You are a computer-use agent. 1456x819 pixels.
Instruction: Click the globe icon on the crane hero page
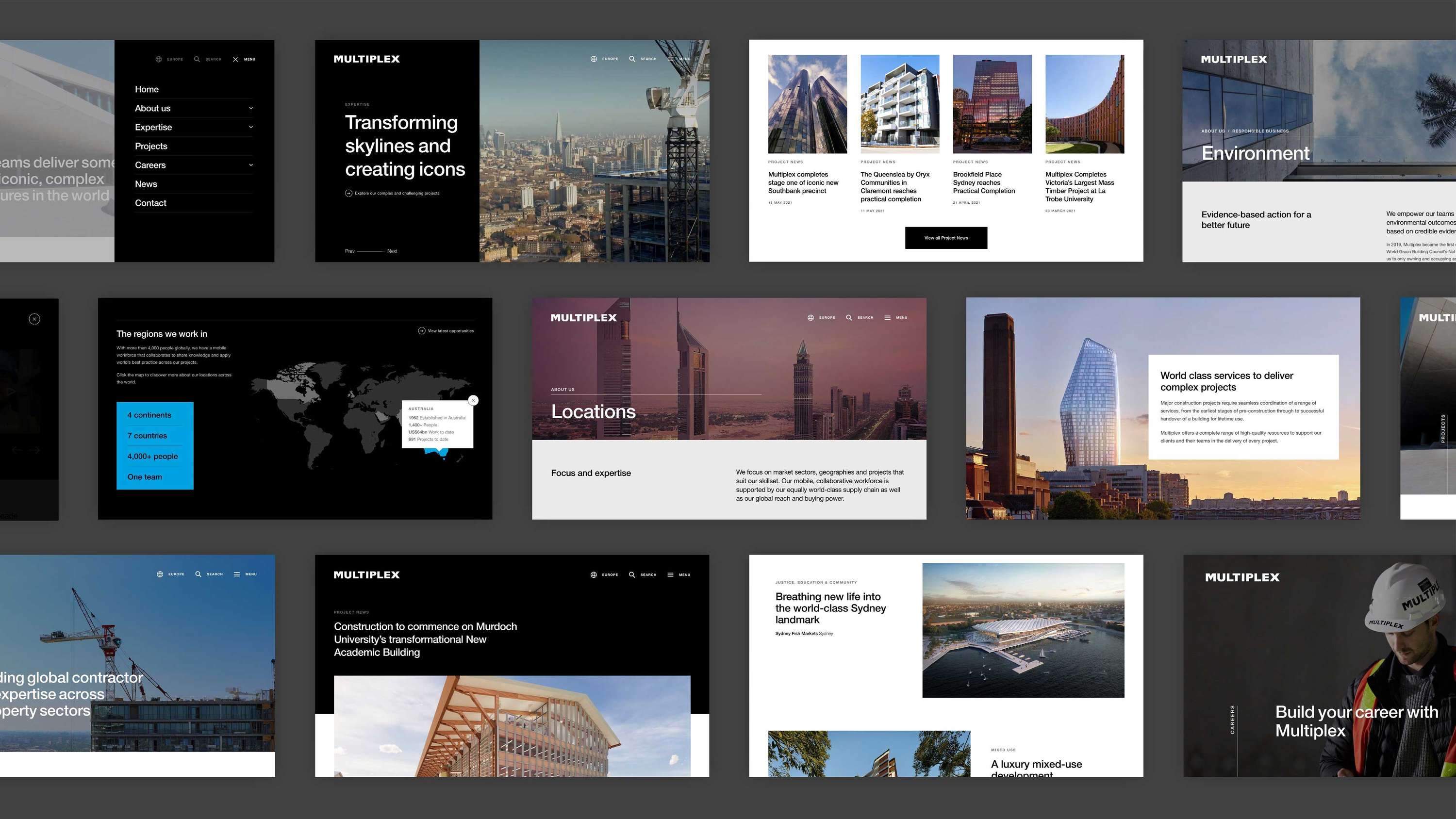[160, 574]
